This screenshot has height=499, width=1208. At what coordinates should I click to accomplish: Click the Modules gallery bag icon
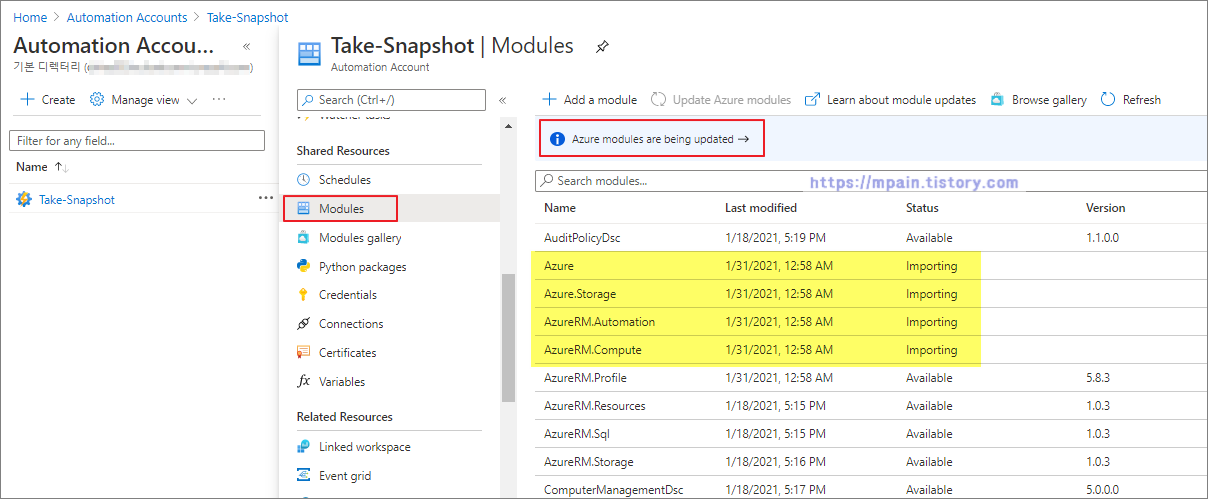(x=304, y=238)
